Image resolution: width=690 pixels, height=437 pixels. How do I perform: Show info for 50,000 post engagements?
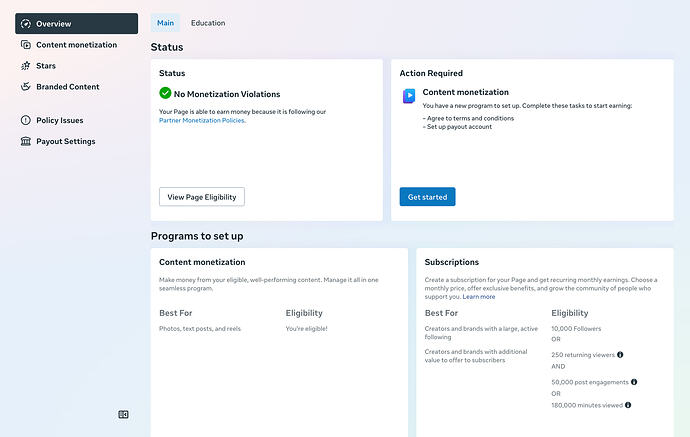tap(634, 382)
